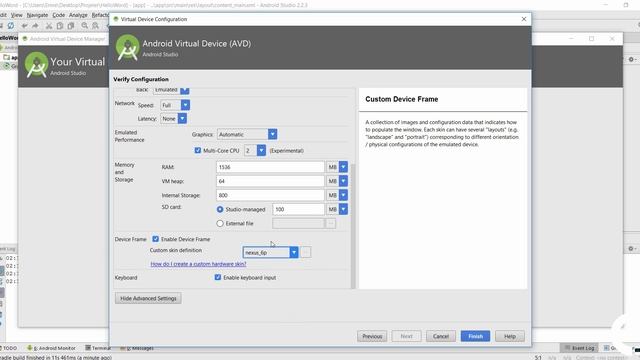Open the upper gear settings icon in Android Studio
Image resolution: width=640 pixels, height=360 pixels.
pos(631,60)
